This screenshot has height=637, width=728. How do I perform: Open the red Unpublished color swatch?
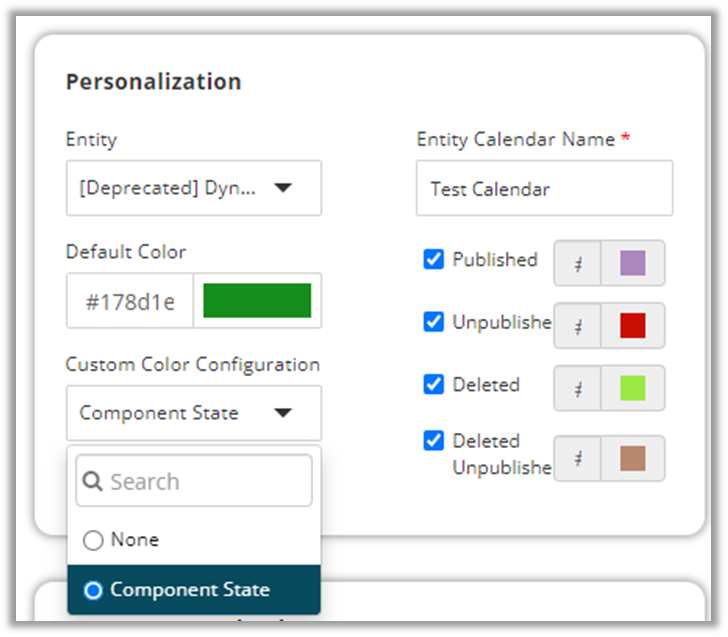pos(632,325)
